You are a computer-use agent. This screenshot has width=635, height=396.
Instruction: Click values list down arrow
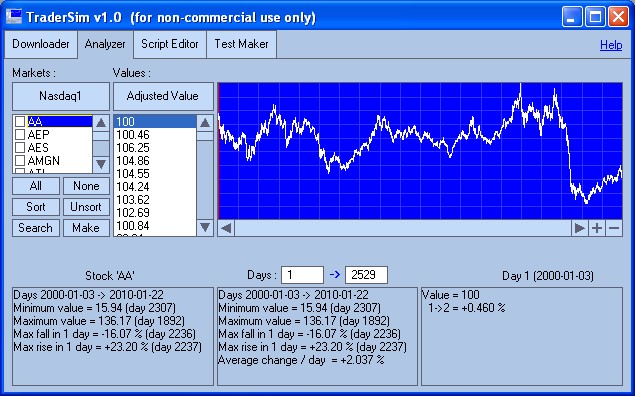(205, 227)
